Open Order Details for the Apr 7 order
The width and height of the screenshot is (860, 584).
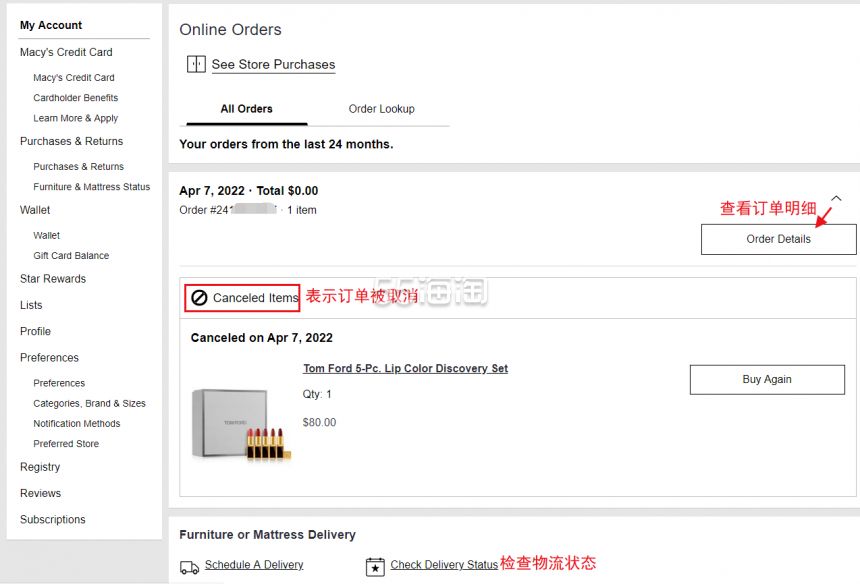pos(778,239)
